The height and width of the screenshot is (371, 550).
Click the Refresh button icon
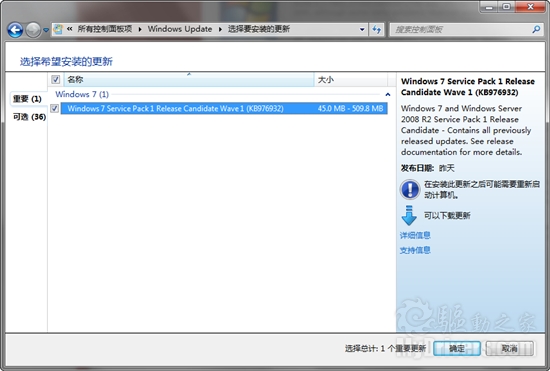click(377, 29)
